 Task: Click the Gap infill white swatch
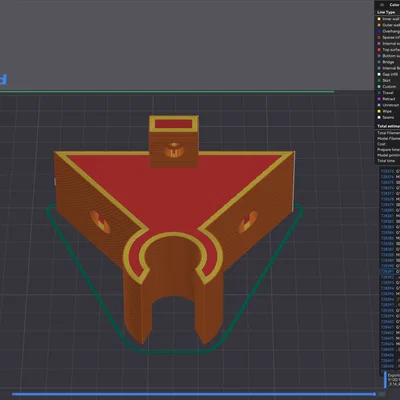click(379, 74)
